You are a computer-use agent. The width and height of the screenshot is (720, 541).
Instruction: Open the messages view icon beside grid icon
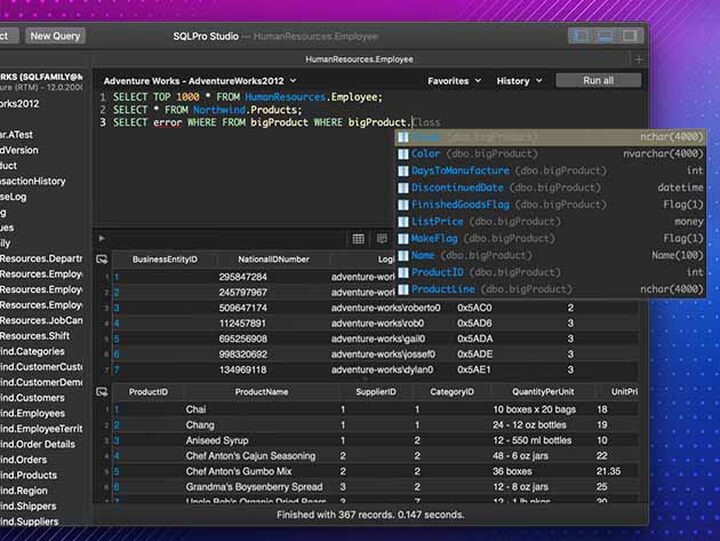[x=381, y=239]
